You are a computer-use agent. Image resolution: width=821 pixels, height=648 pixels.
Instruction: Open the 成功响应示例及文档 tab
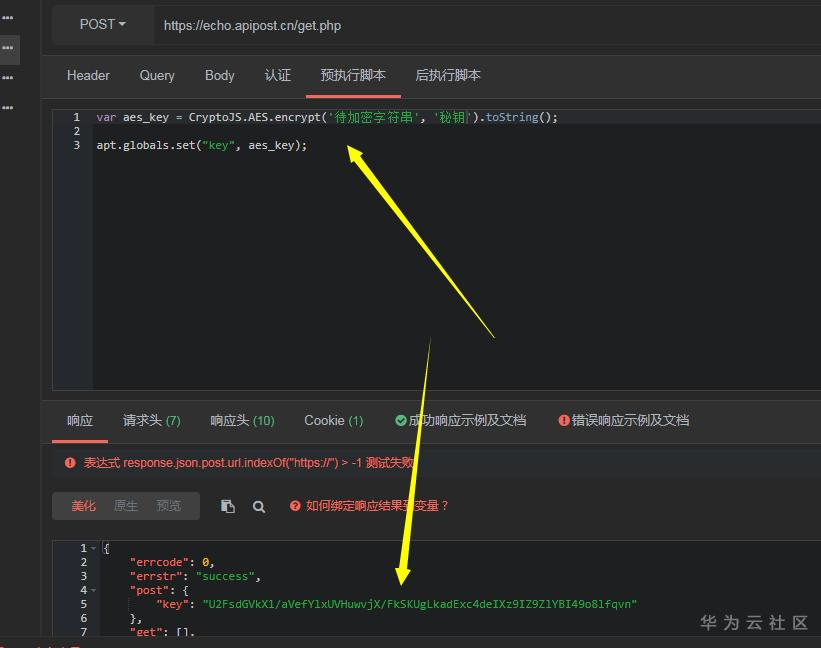[461, 420]
